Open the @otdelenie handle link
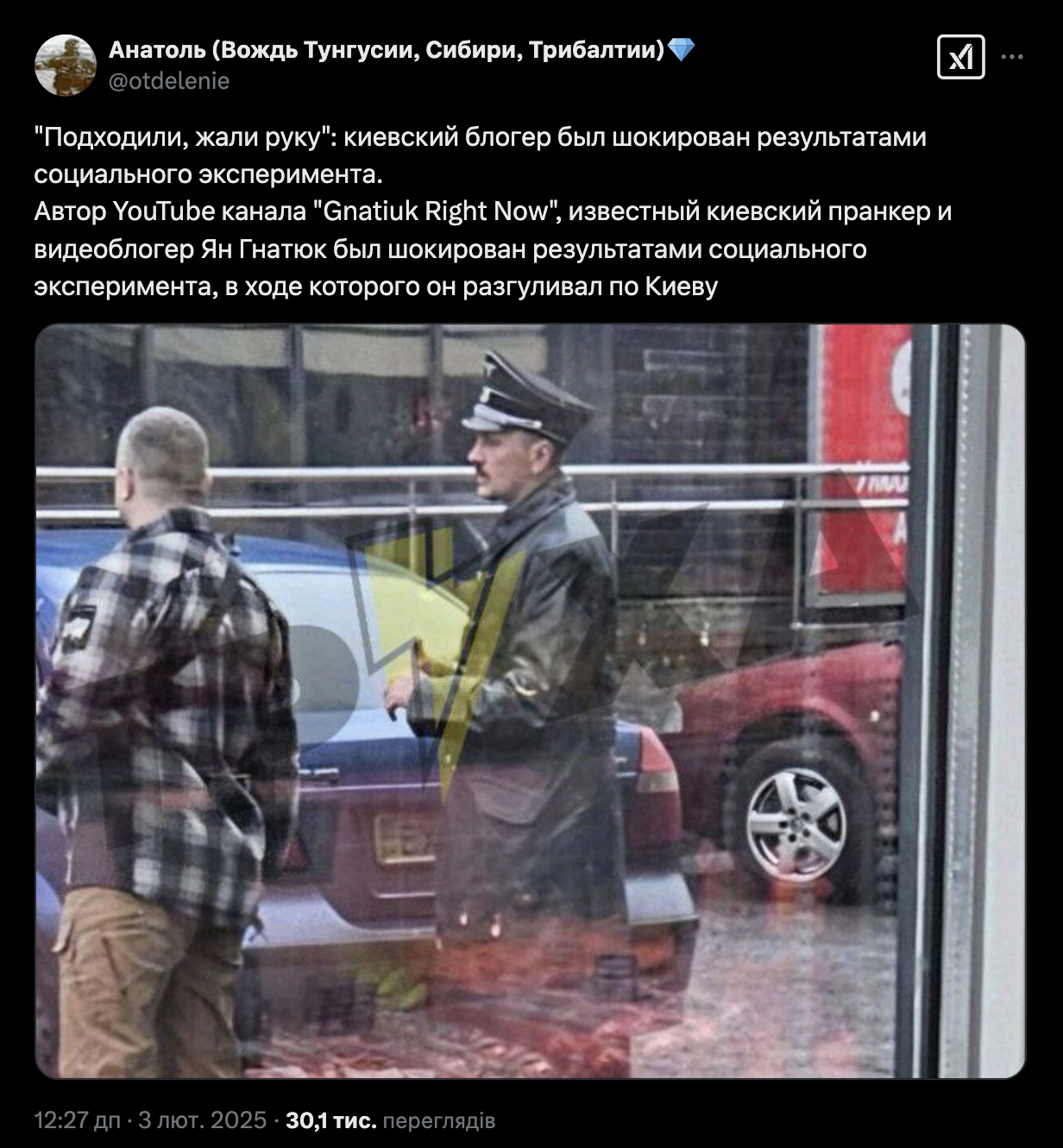The width and height of the screenshot is (1063, 1148). [169, 81]
